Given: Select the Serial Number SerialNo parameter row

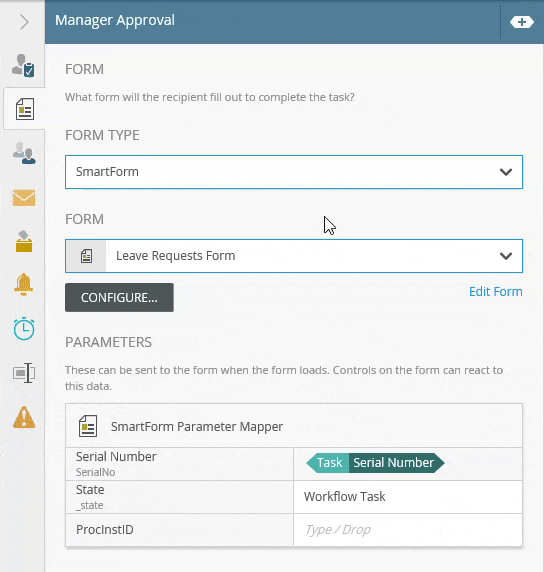Looking at the screenshot, I should 294,464.
